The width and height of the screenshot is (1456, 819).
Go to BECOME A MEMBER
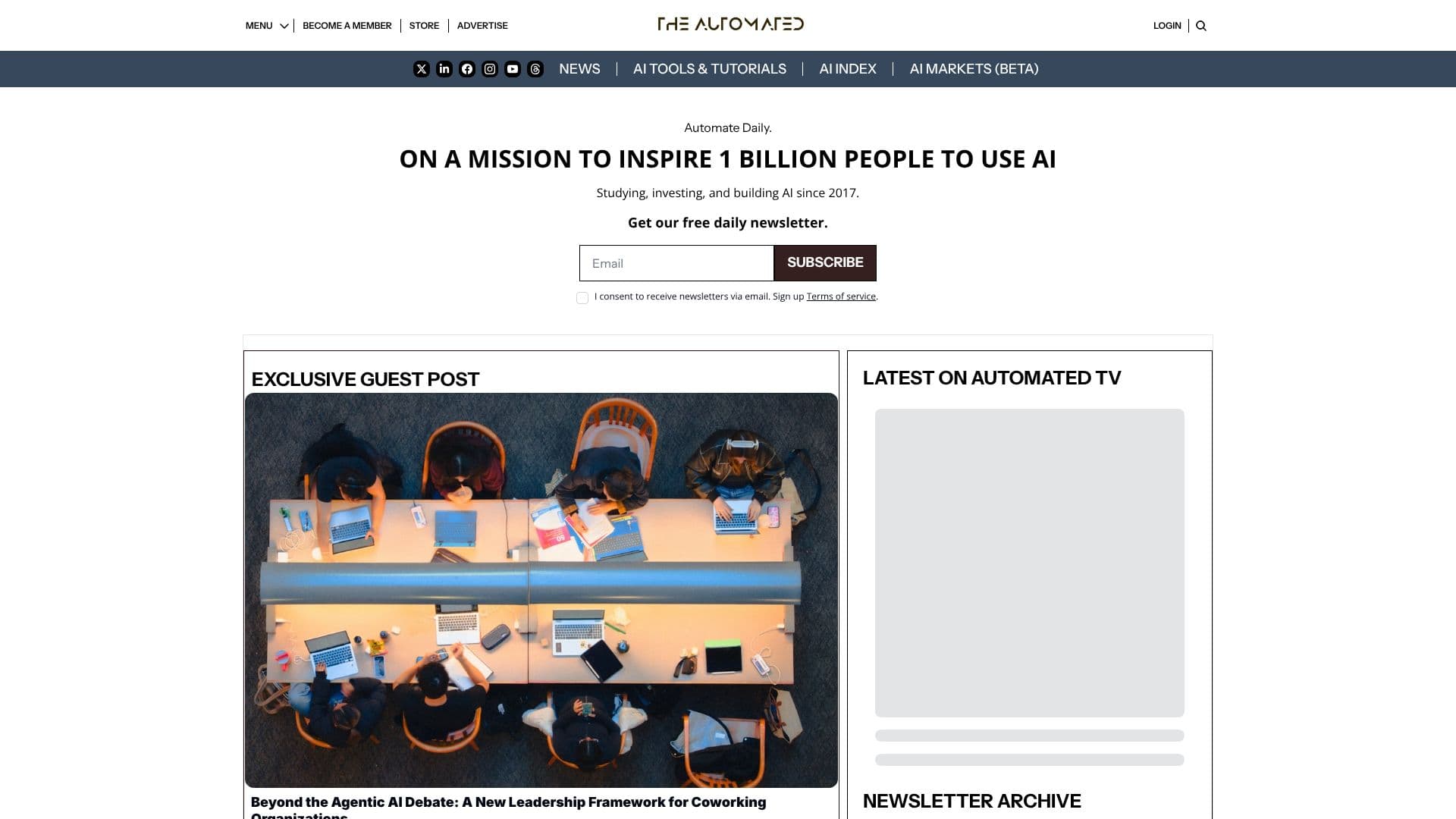(x=347, y=26)
